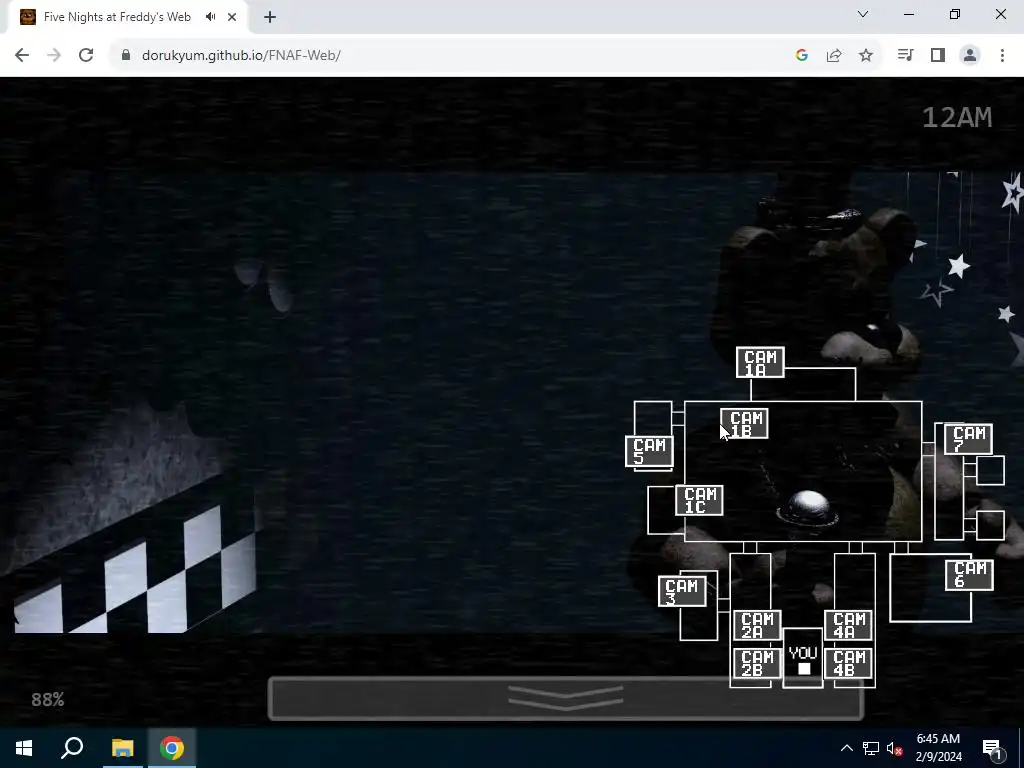Screen dimensions: 1024x768
Task: Toggle the Chrome side panel
Action: click(938, 56)
